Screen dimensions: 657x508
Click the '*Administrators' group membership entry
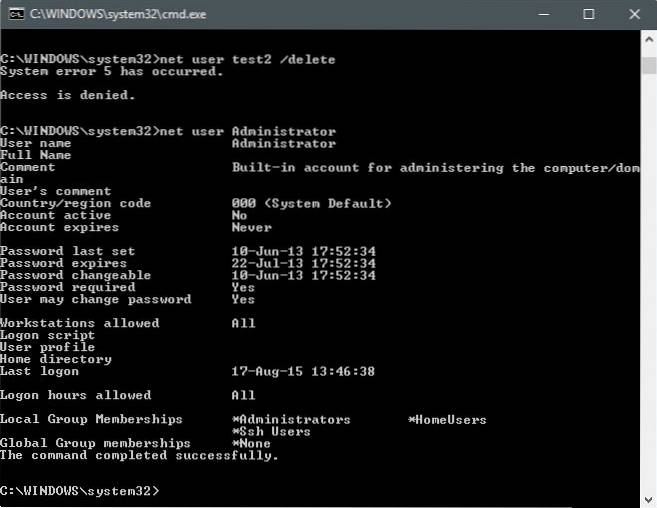(x=291, y=420)
